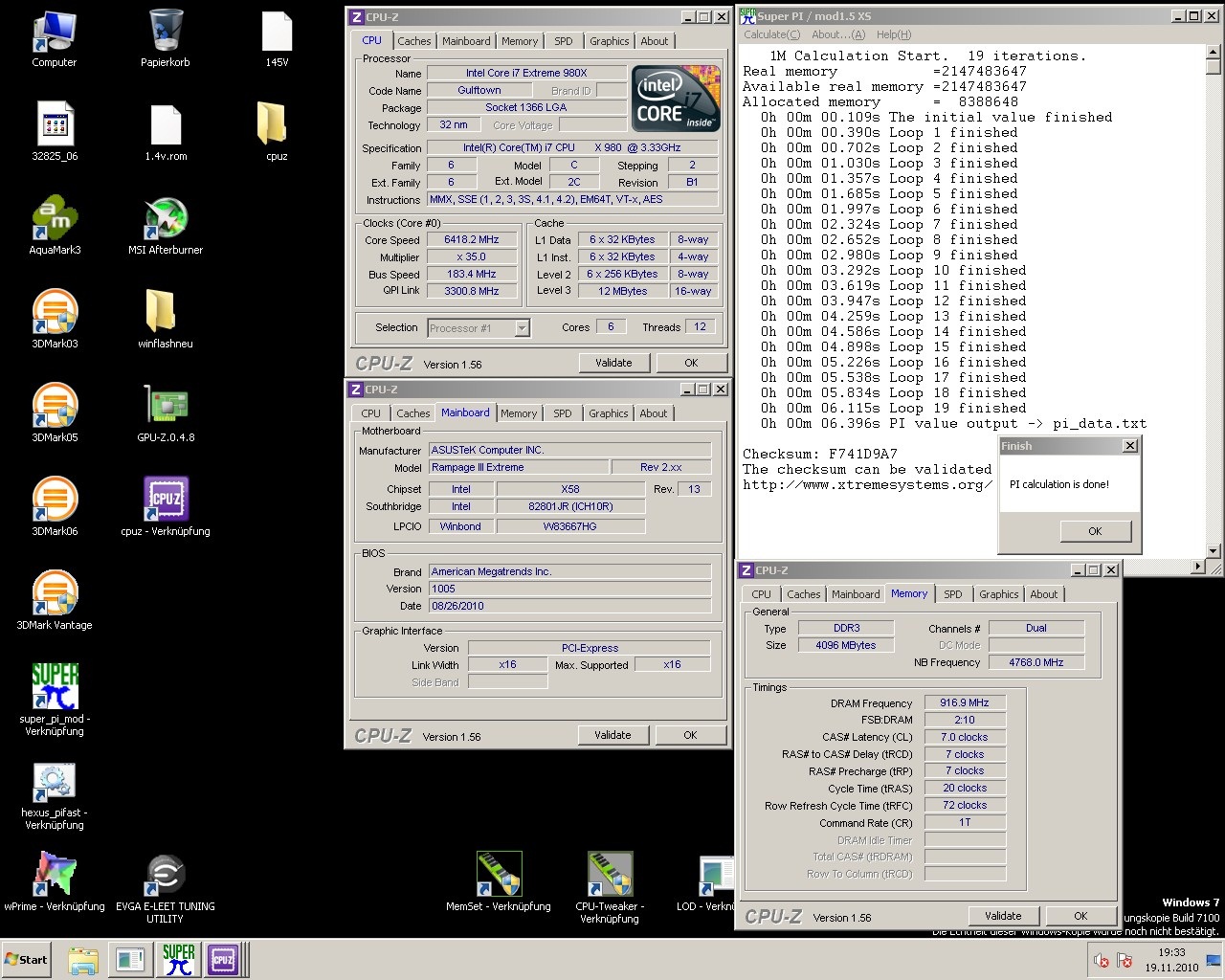Open Calculate menu in Super PI
1225x980 pixels.
point(771,34)
